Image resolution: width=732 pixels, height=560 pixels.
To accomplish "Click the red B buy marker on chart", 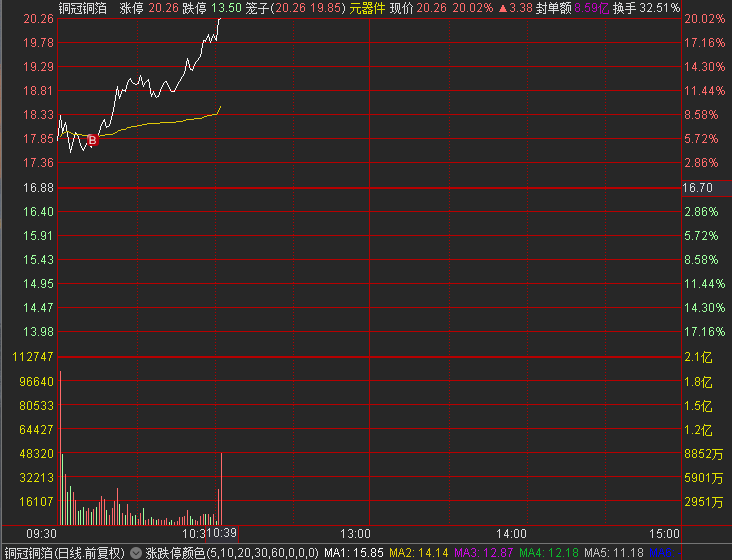I will point(92,140).
